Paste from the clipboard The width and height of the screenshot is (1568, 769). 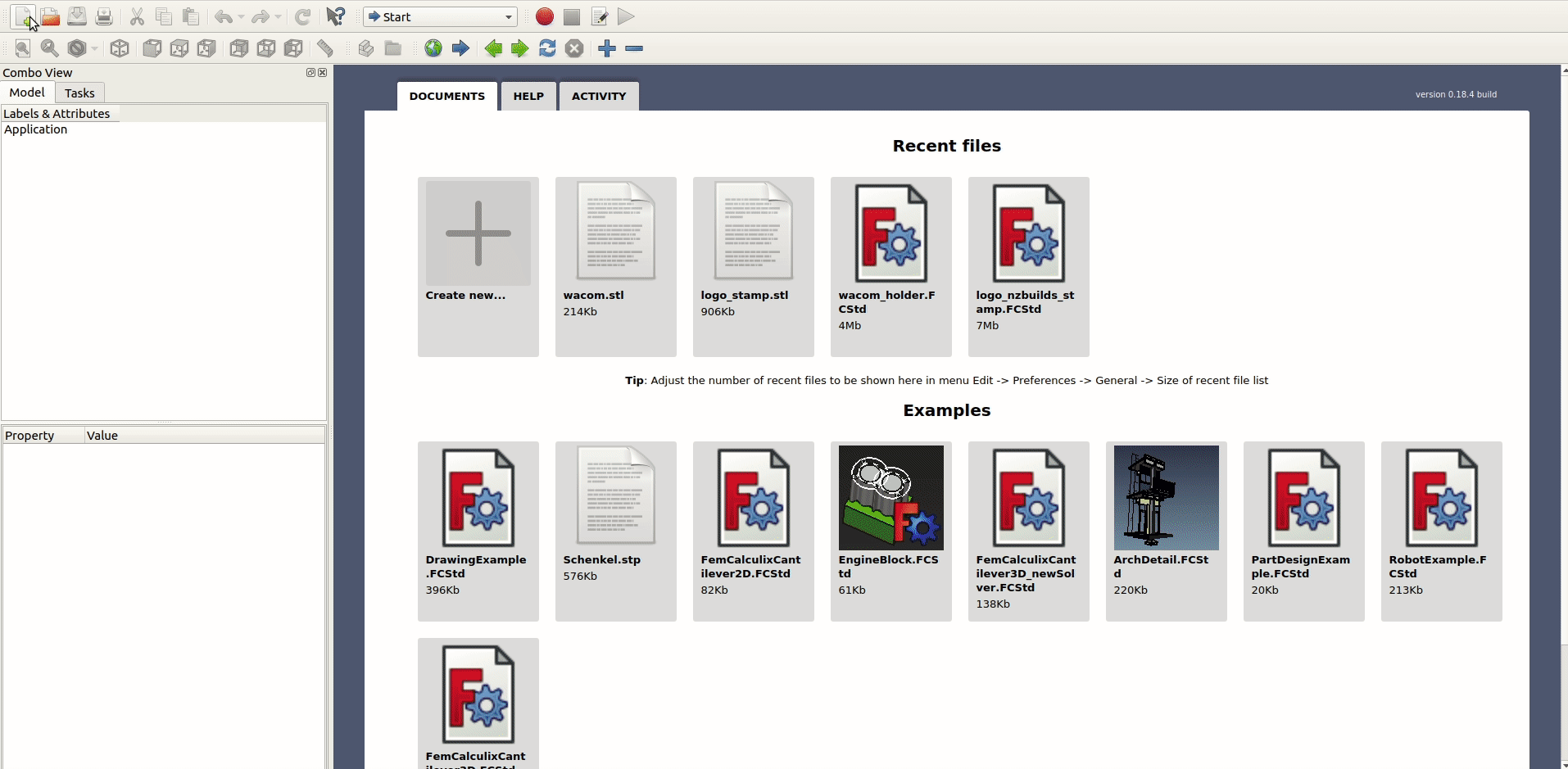191,16
